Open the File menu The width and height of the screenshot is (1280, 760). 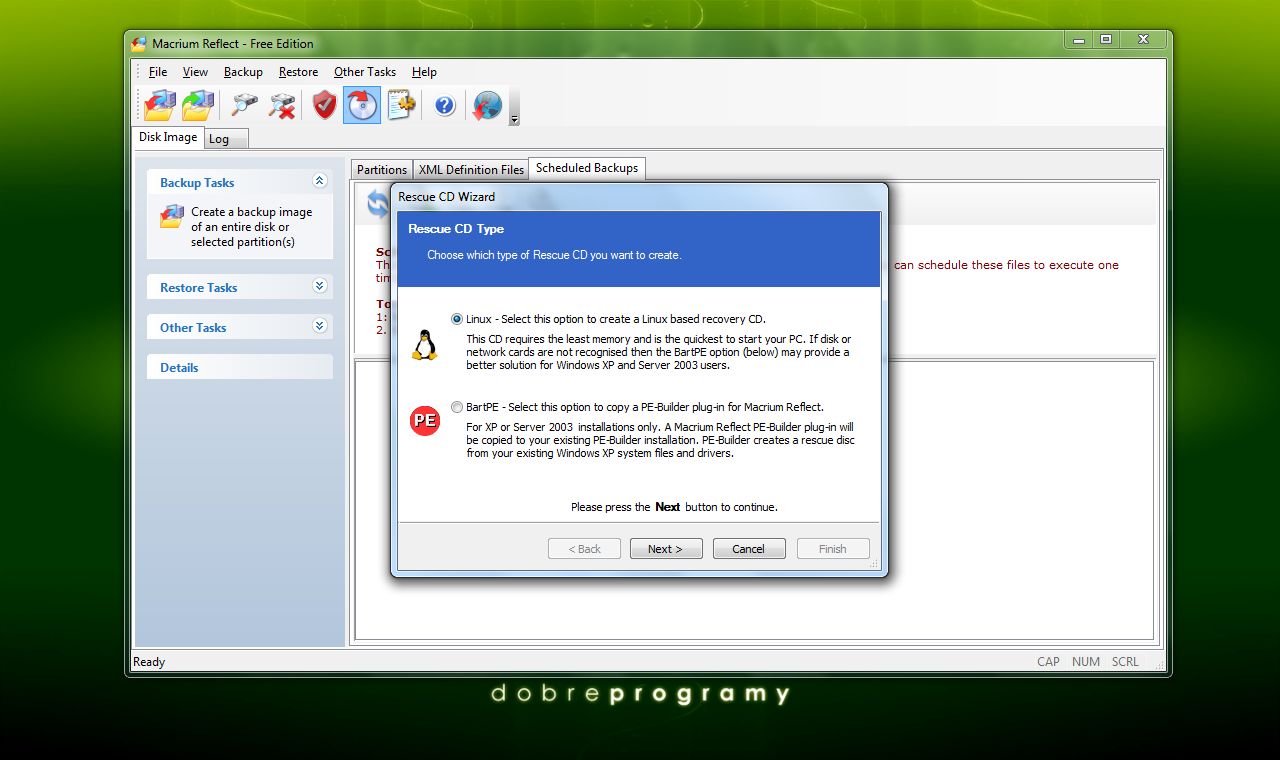coord(158,72)
